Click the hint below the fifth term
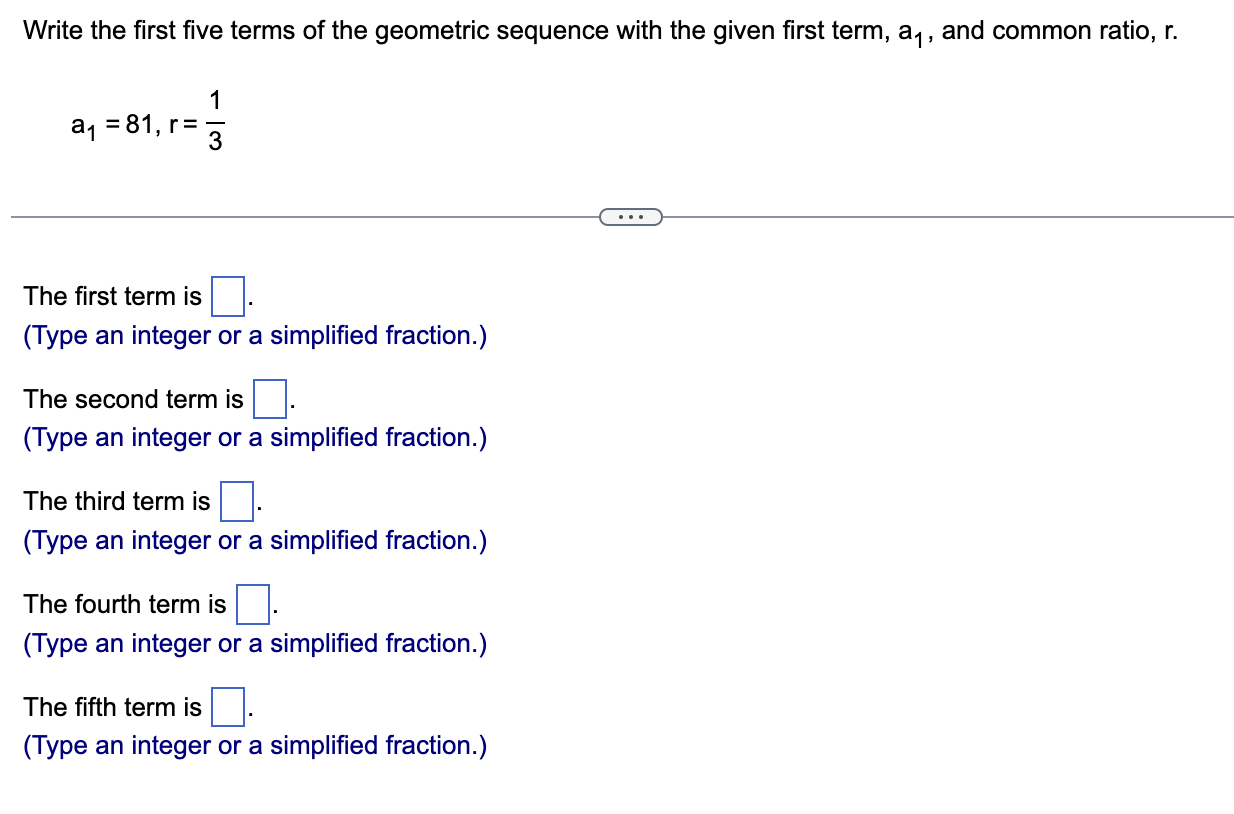1234x814 pixels. pyautogui.click(x=255, y=745)
